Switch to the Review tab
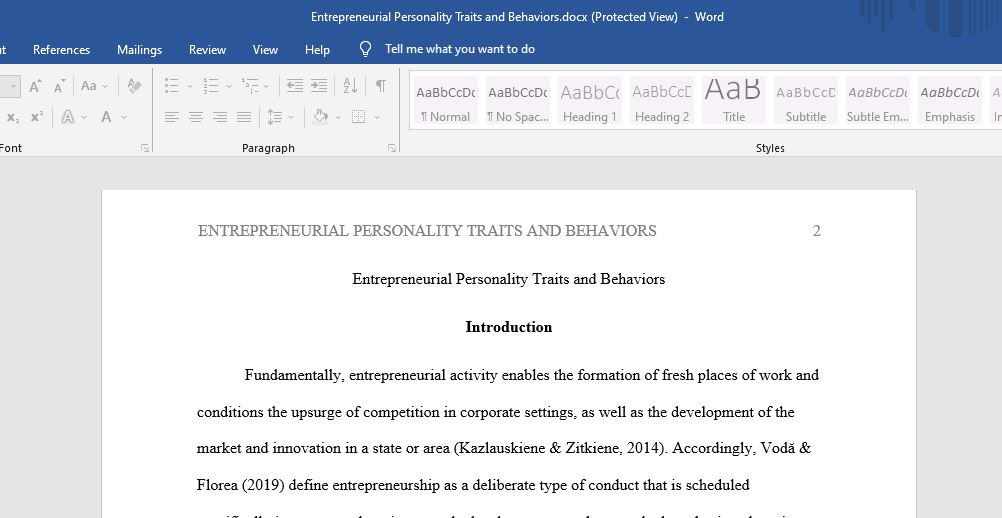The image size is (1002, 518). [x=207, y=50]
